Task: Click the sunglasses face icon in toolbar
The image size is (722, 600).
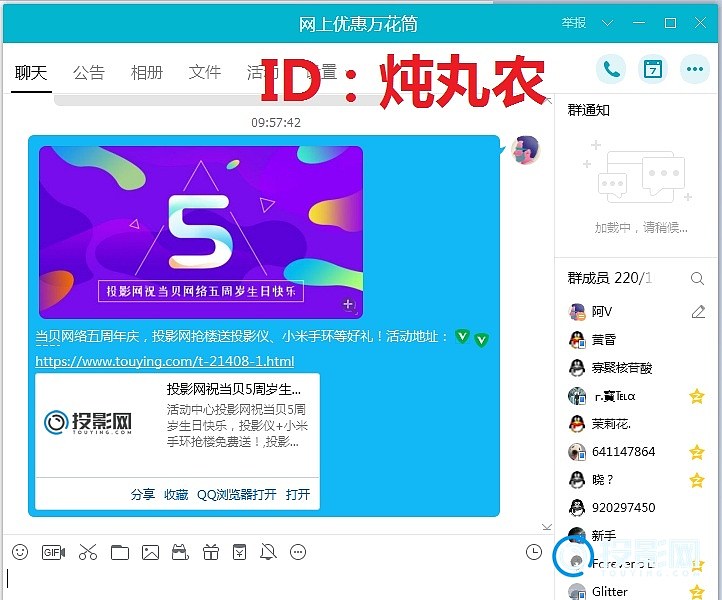Action: 180,552
